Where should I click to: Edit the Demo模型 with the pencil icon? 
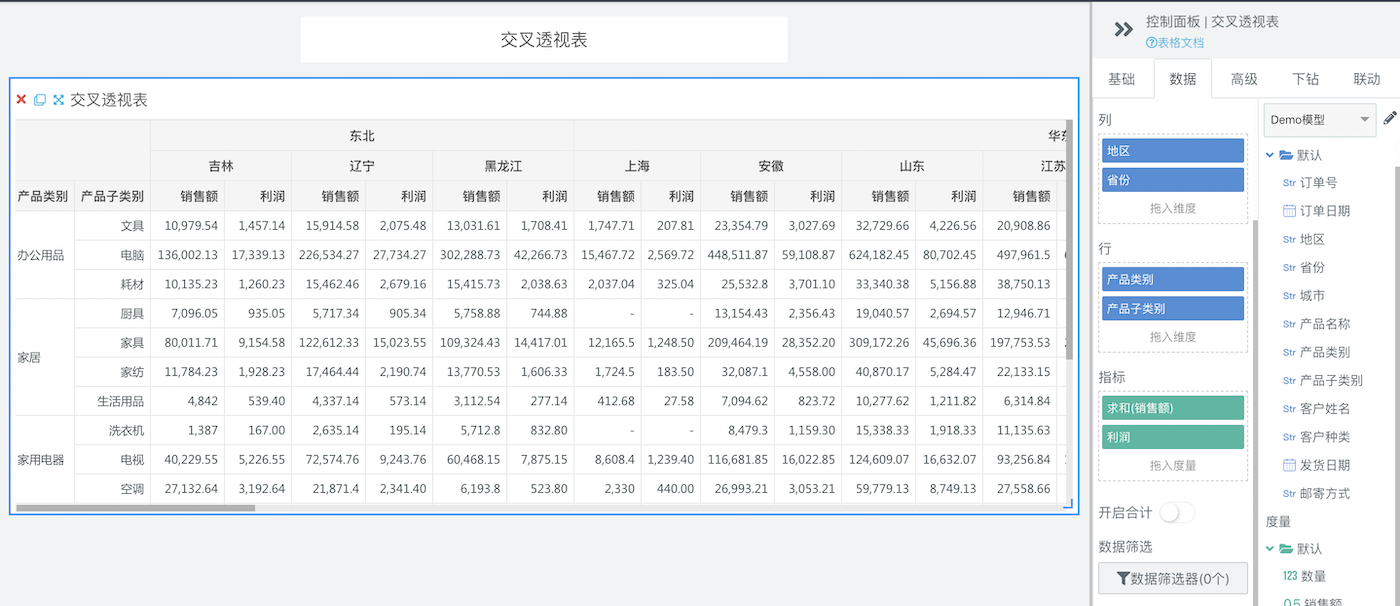[1390, 119]
